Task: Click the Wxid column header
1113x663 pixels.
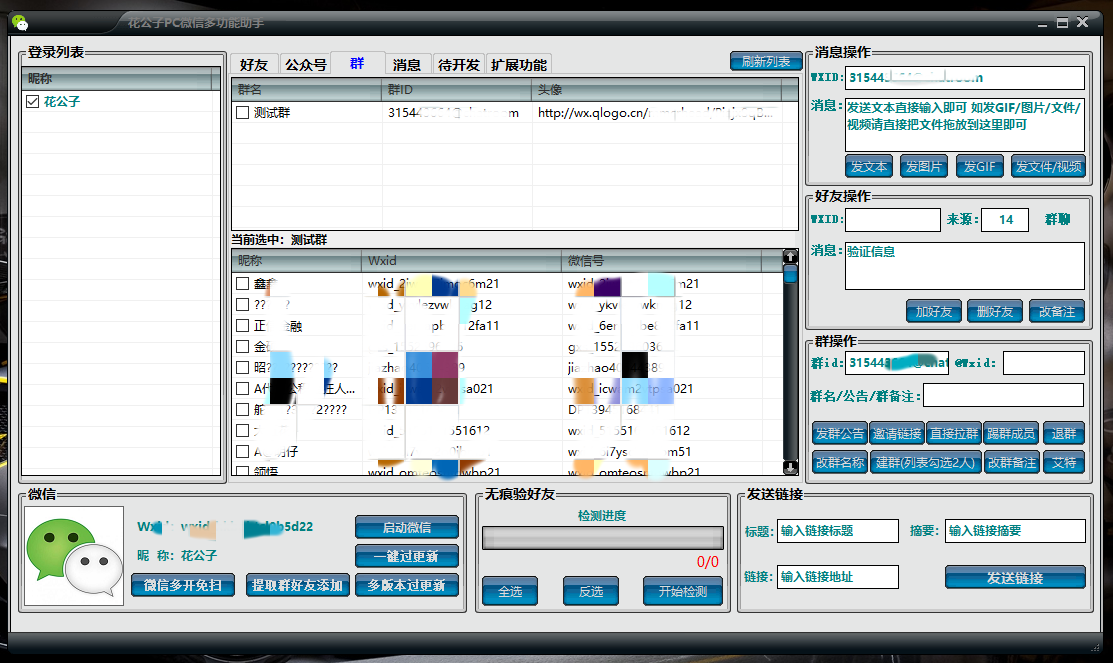Action: (x=461, y=261)
